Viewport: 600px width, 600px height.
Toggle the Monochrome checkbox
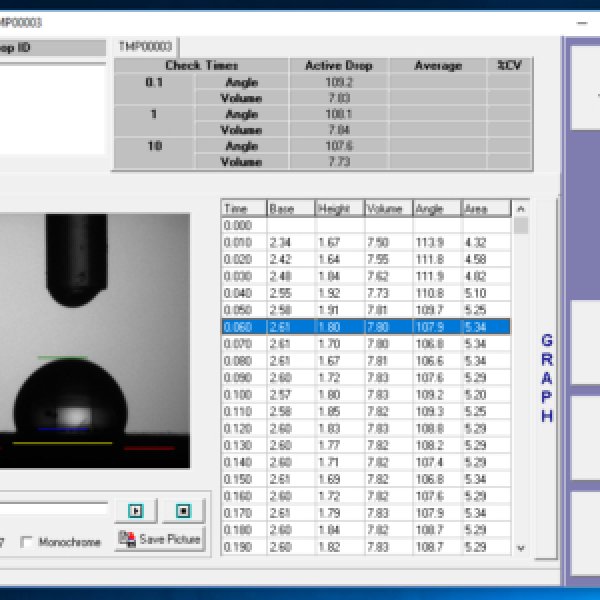pyautogui.click(x=26, y=542)
